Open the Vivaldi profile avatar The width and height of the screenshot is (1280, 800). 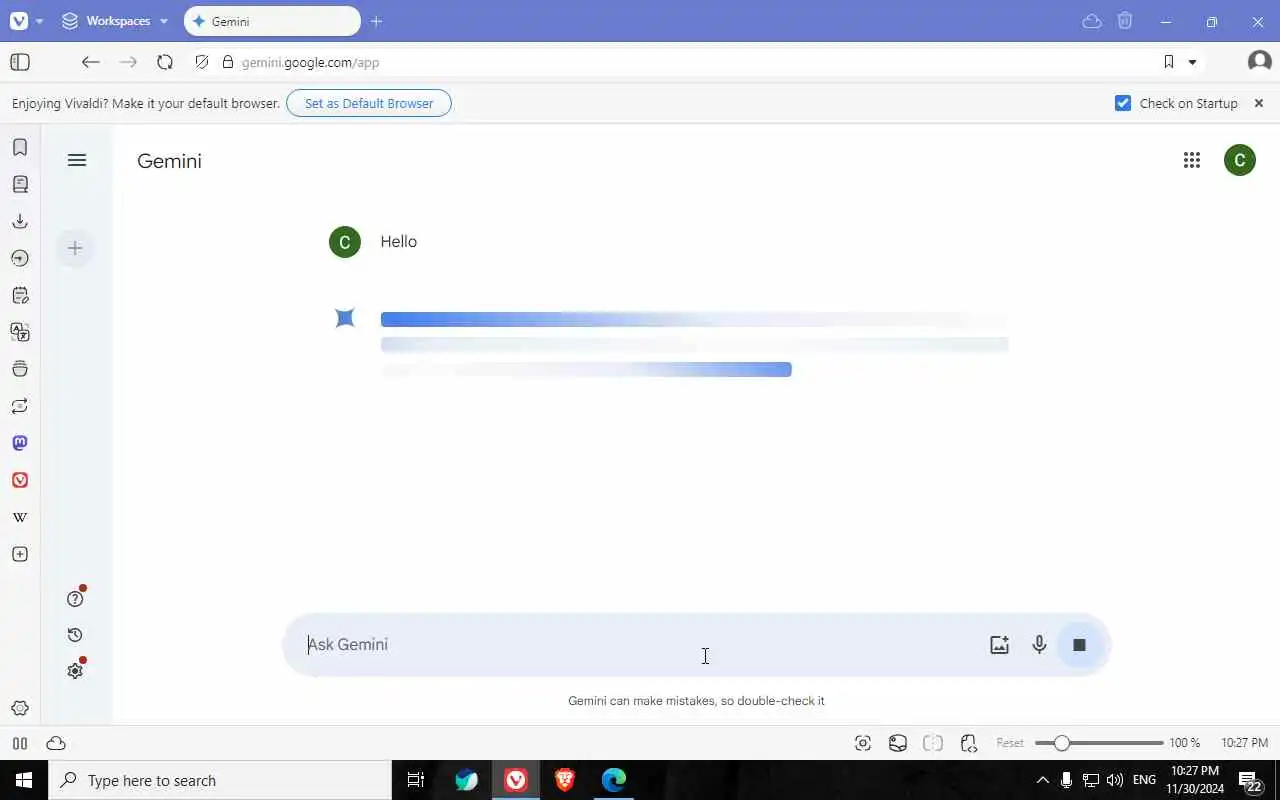pyautogui.click(x=1259, y=62)
